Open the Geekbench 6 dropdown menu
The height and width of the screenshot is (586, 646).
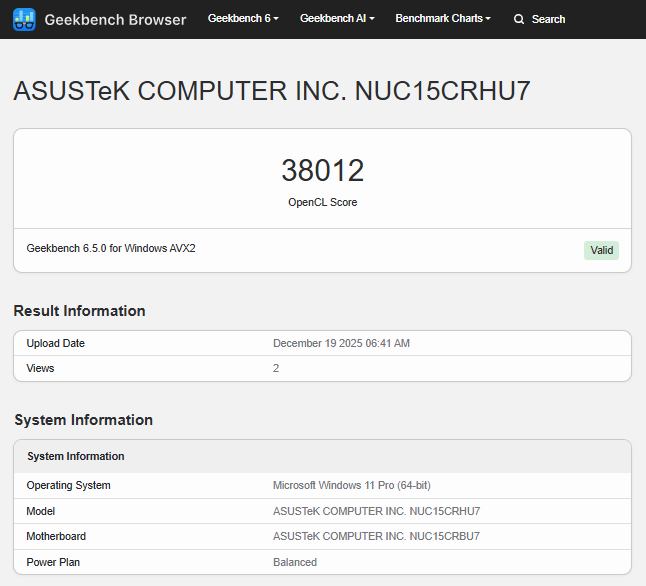click(x=243, y=19)
